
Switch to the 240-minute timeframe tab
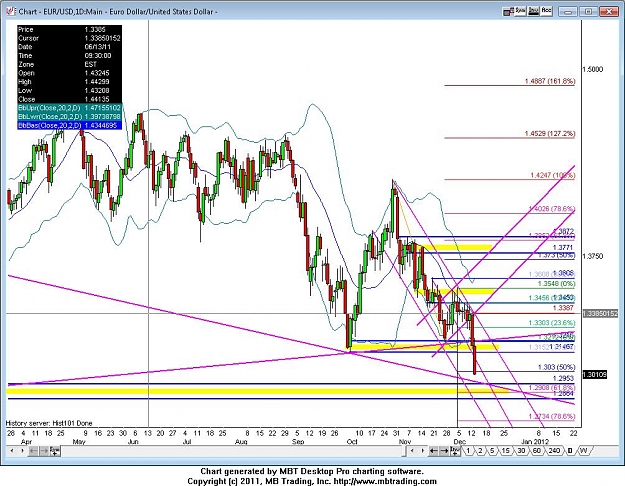click(x=554, y=451)
